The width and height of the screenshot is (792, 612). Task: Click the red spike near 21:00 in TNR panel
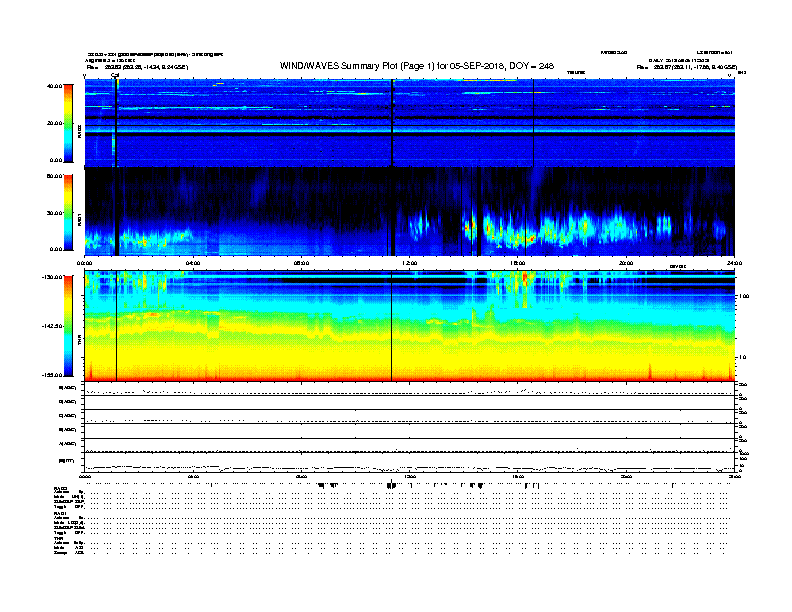(650, 371)
